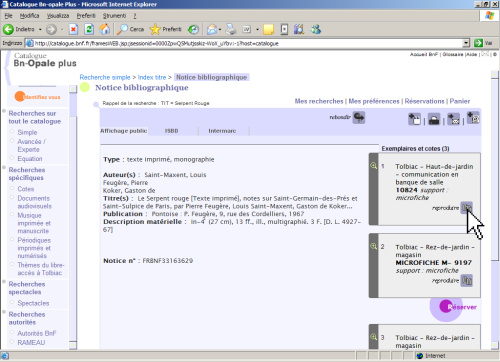The image size is (500, 362).
Task: Go to the home page icon
Action: (105, 29)
